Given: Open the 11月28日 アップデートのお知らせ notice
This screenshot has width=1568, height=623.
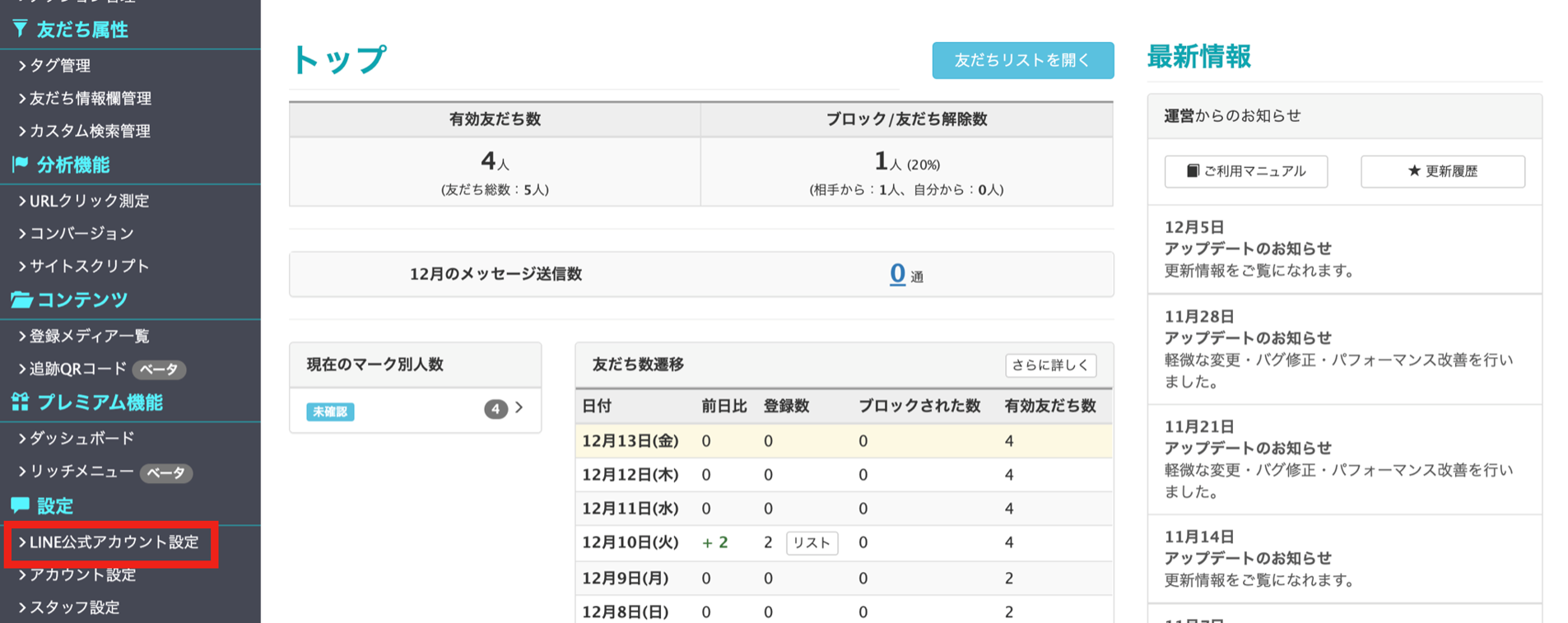Looking at the screenshot, I should tap(1344, 349).
